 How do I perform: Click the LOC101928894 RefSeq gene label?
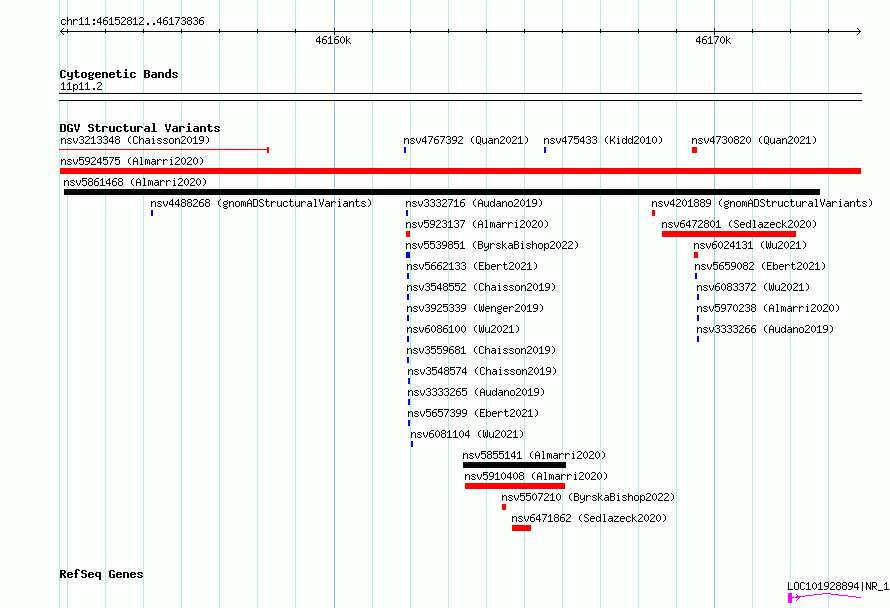tap(838, 586)
